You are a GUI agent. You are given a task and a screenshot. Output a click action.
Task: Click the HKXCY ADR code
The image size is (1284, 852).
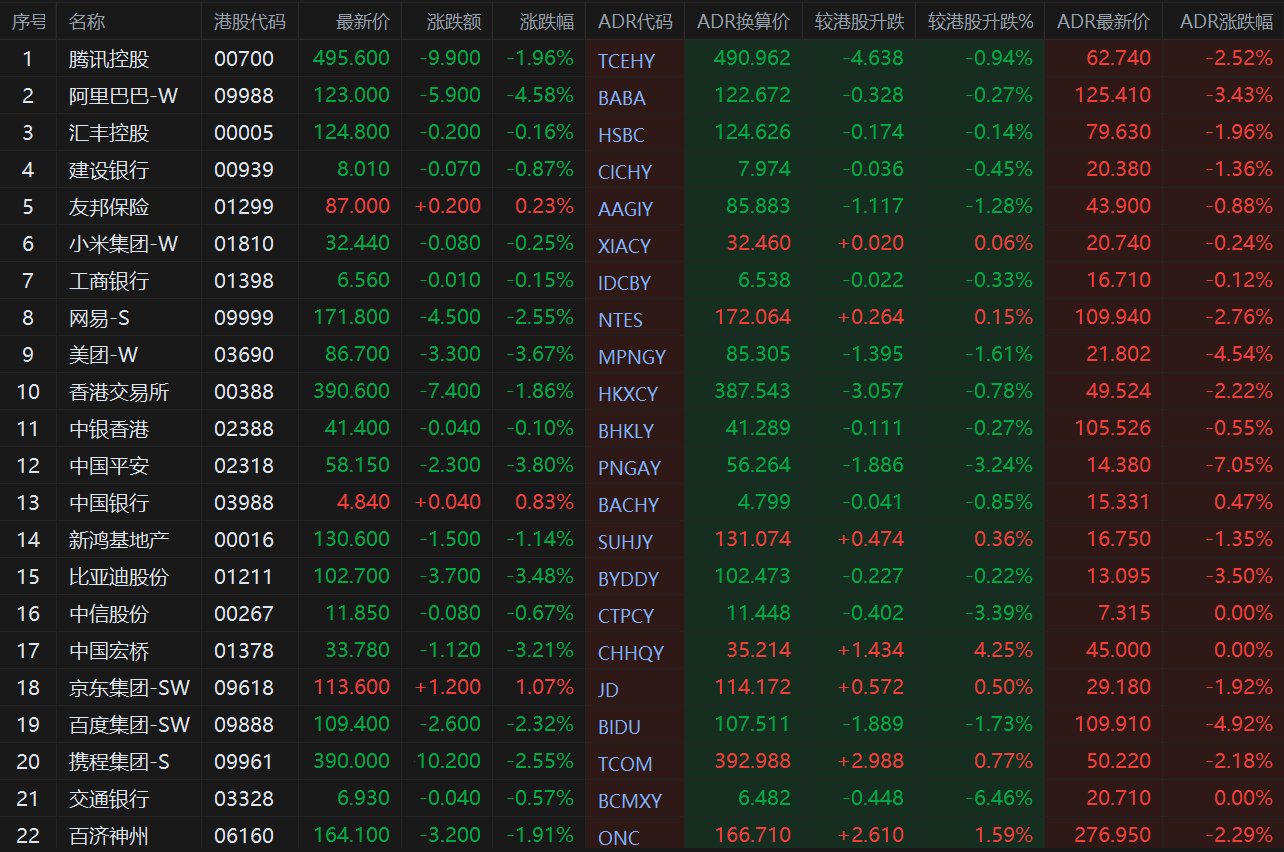(628, 394)
